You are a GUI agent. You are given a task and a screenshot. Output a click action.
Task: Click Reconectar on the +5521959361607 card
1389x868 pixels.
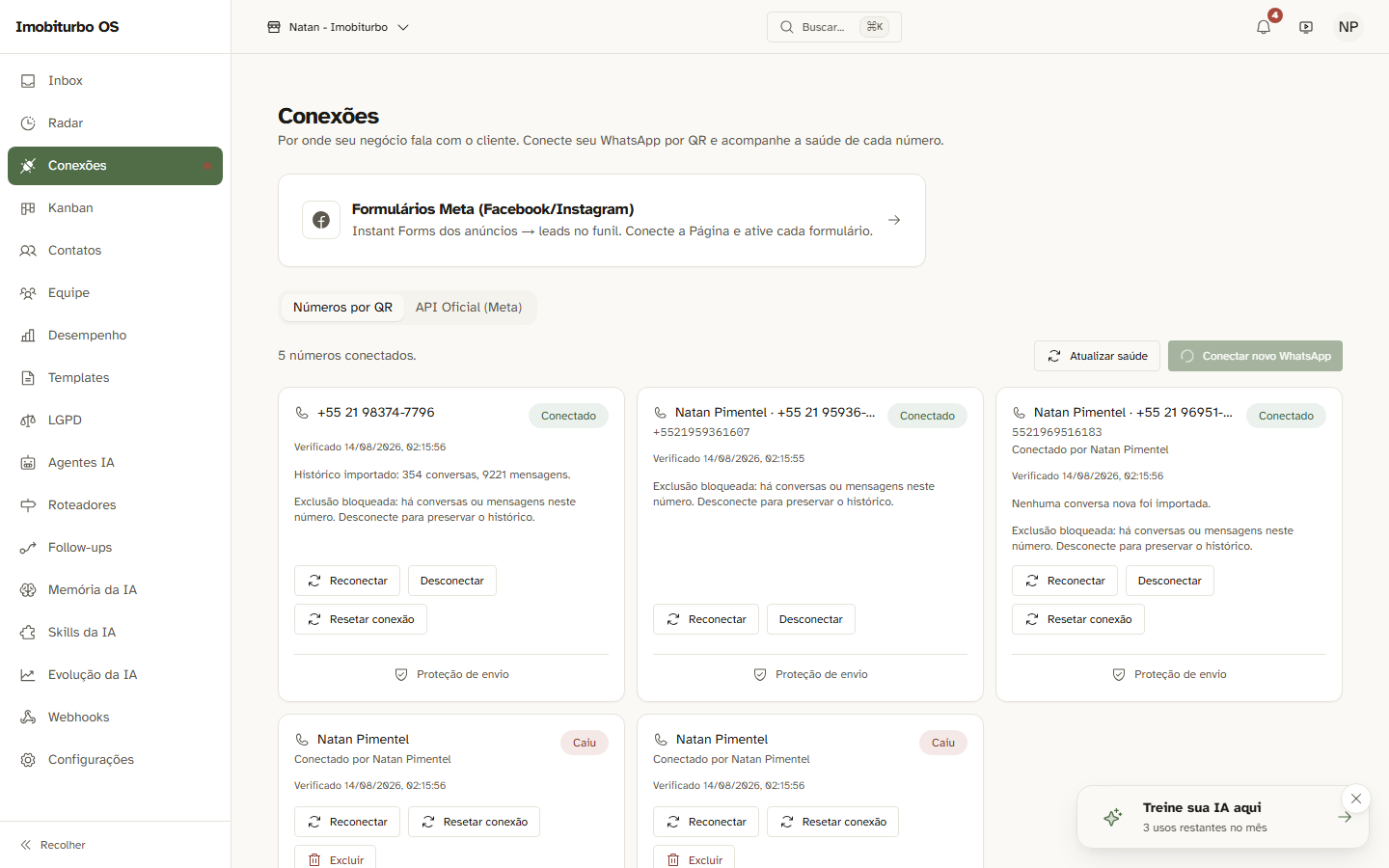706,619
